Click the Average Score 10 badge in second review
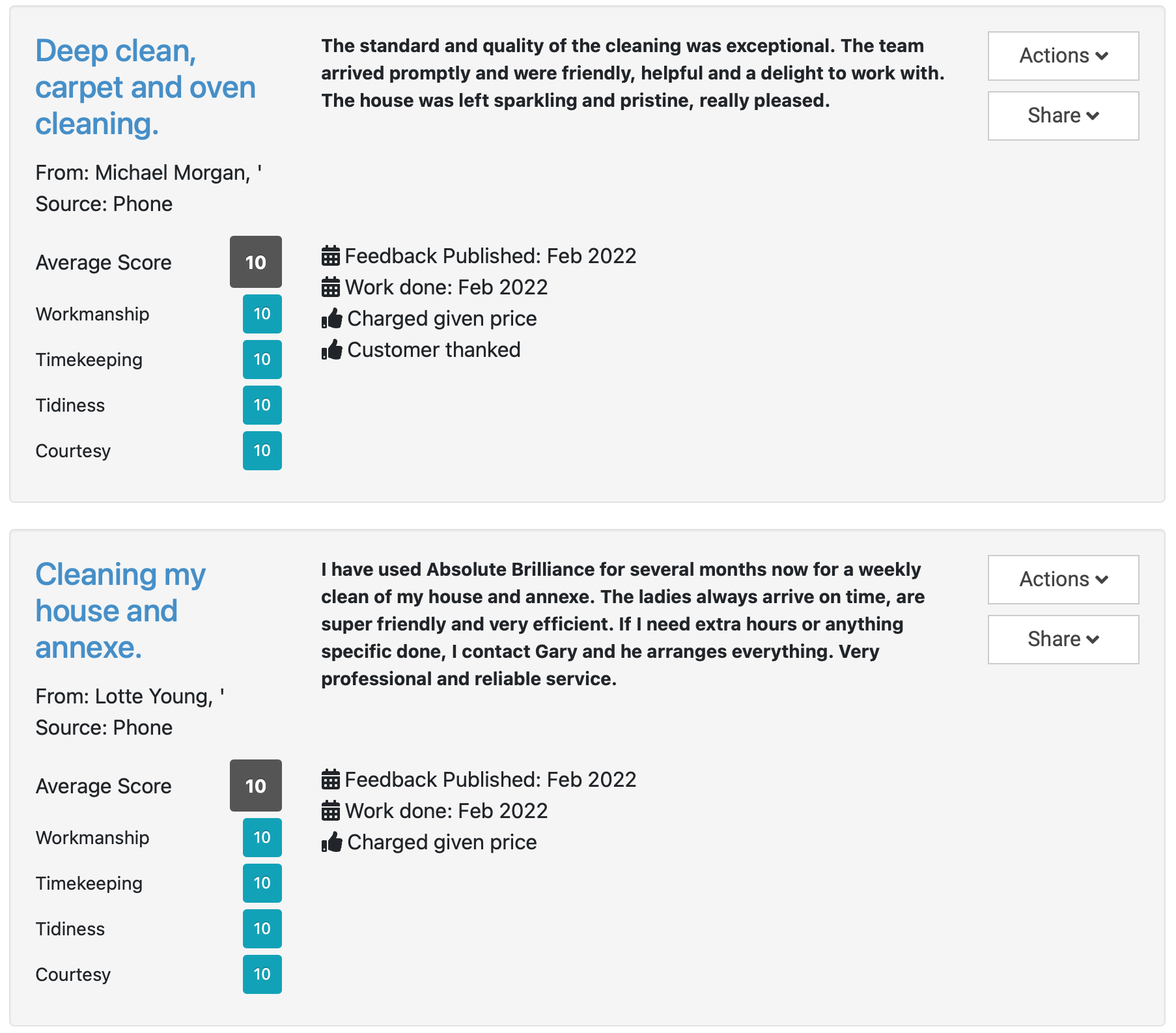Image resolution: width=1176 pixels, height=1033 pixels. click(256, 786)
